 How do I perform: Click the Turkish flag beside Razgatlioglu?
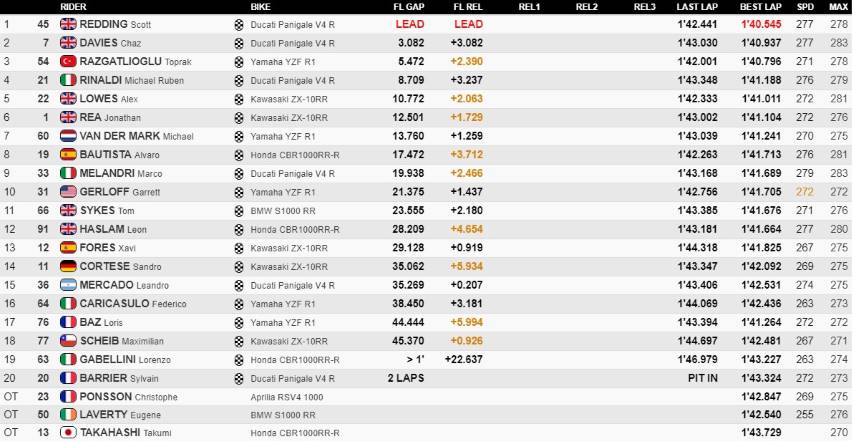coord(69,61)
